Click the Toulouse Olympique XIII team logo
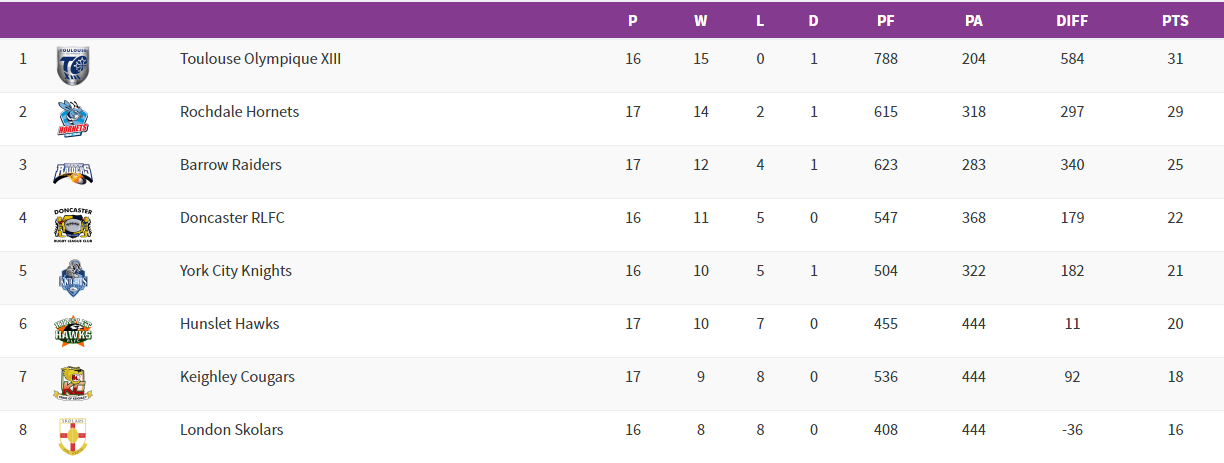This screenshot has width=1224, height=463. (73, 66)
